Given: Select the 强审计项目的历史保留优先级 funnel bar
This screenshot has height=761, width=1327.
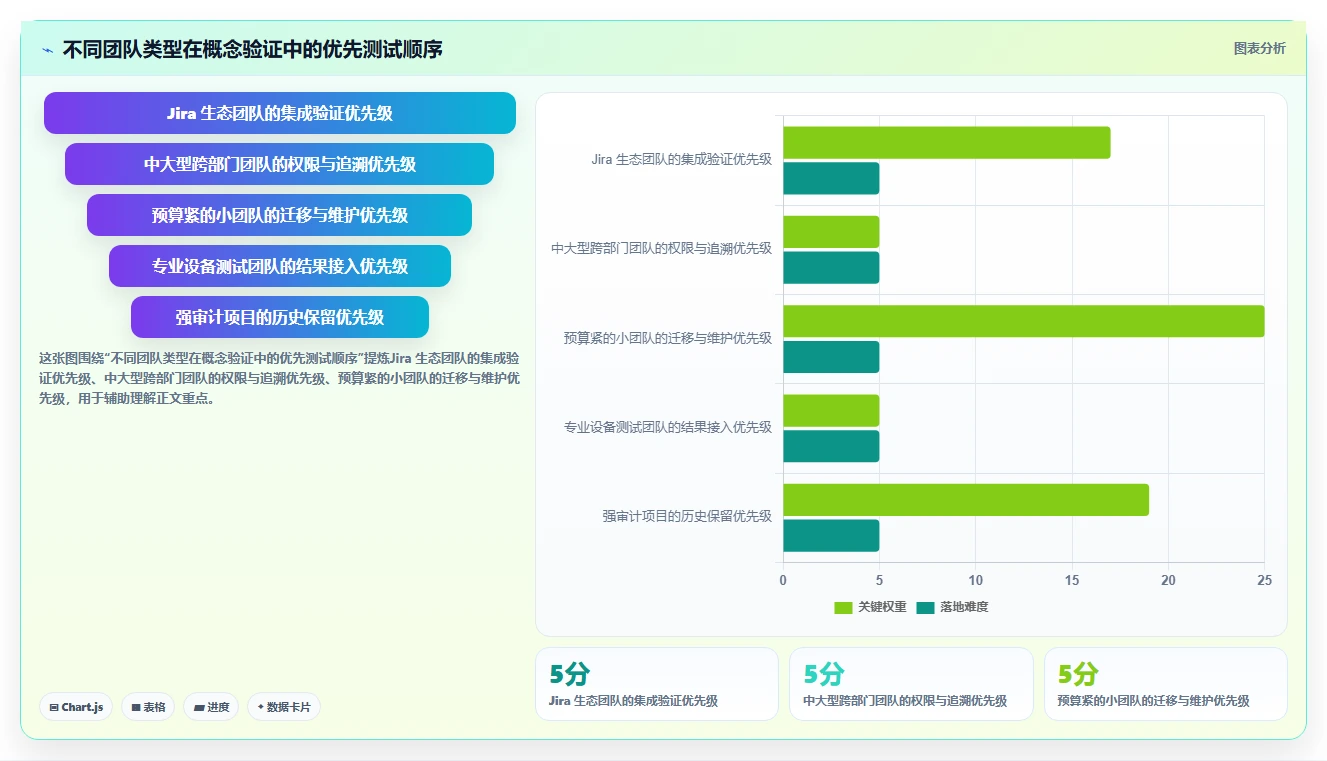Looking at the screenshot, I should click(x=280, y=317).
